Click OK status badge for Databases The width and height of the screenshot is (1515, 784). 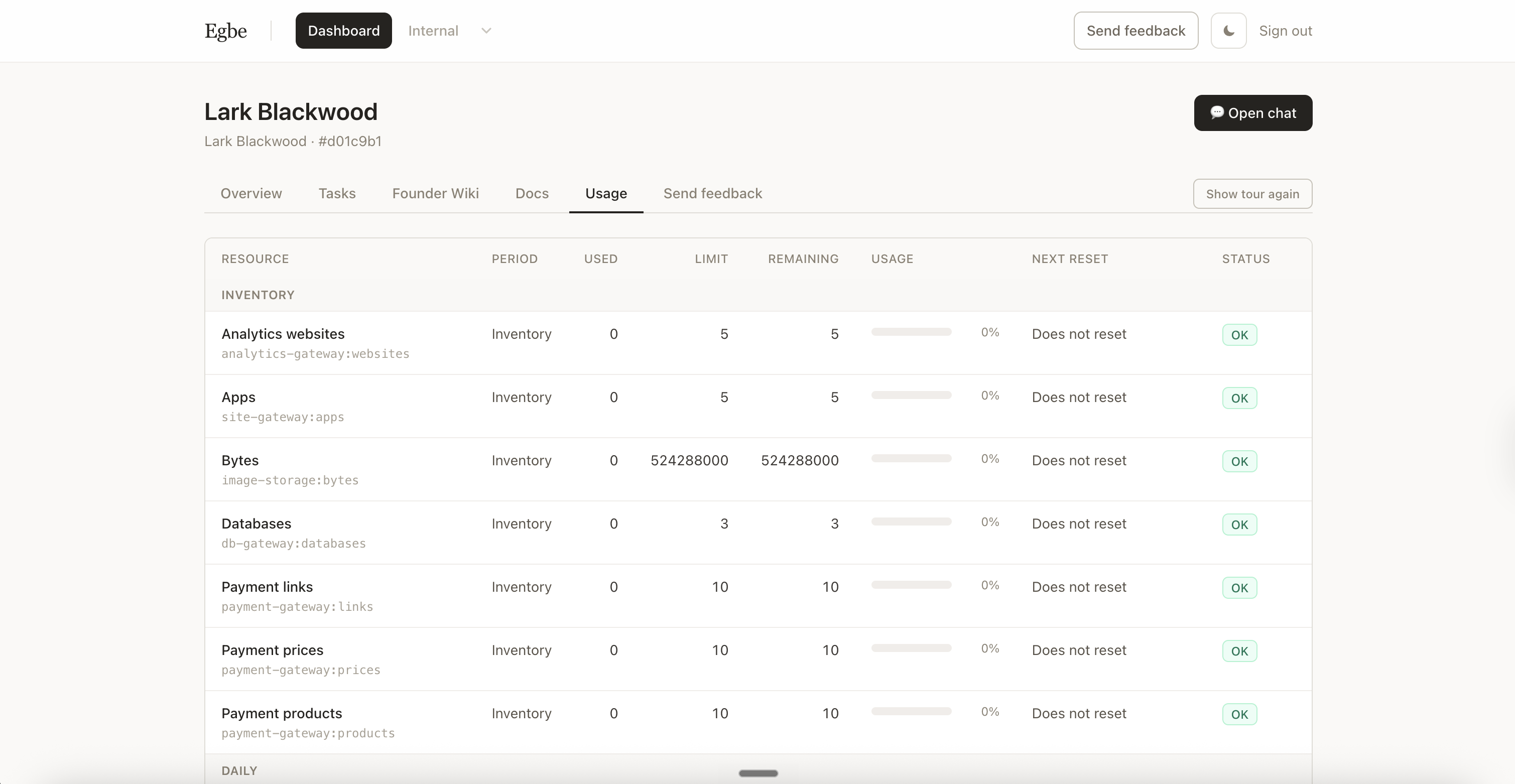point(1239,525)
